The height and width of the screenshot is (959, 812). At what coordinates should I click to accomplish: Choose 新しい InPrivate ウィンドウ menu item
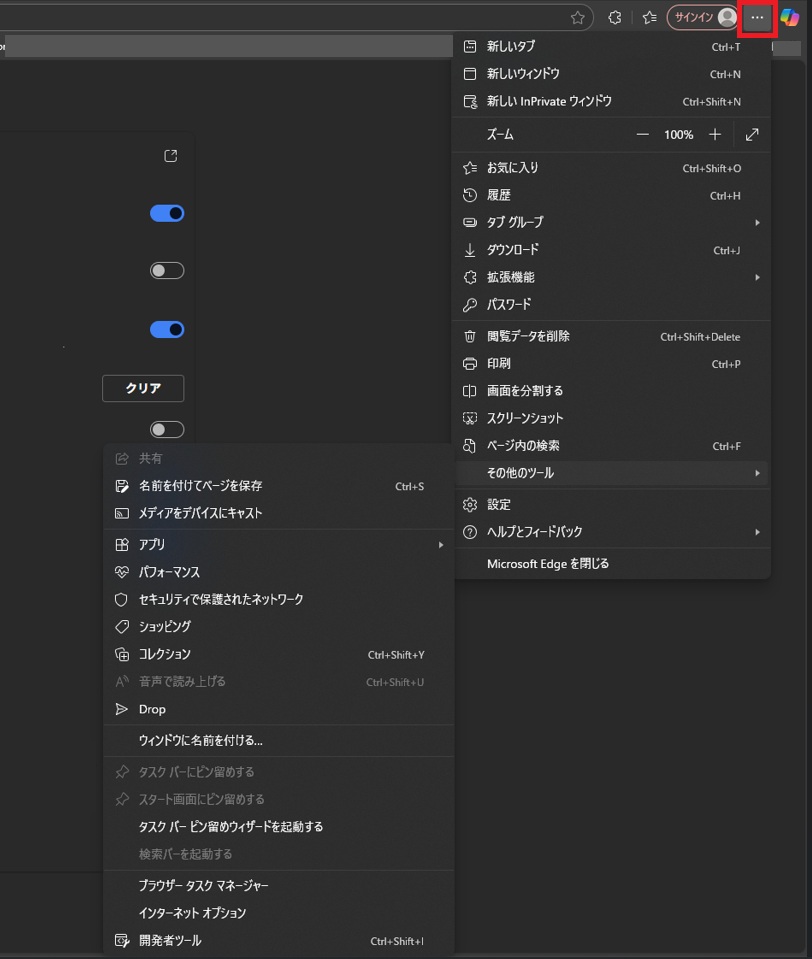tap(549, 101)
